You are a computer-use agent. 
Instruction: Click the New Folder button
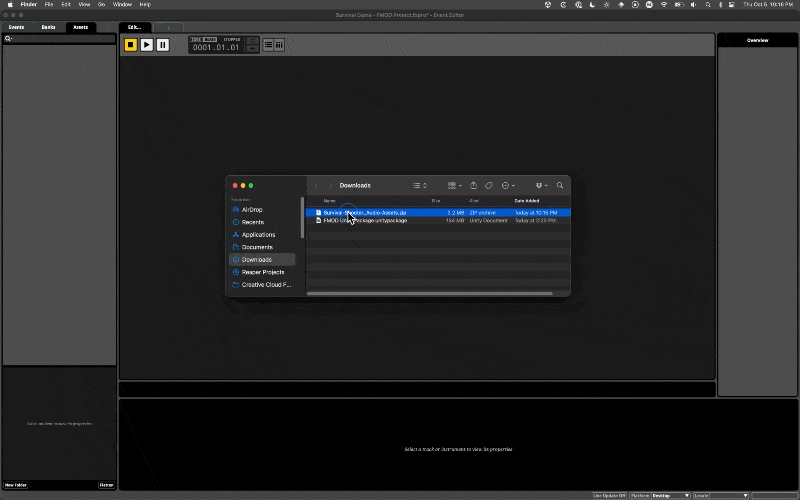pos(16,484)
